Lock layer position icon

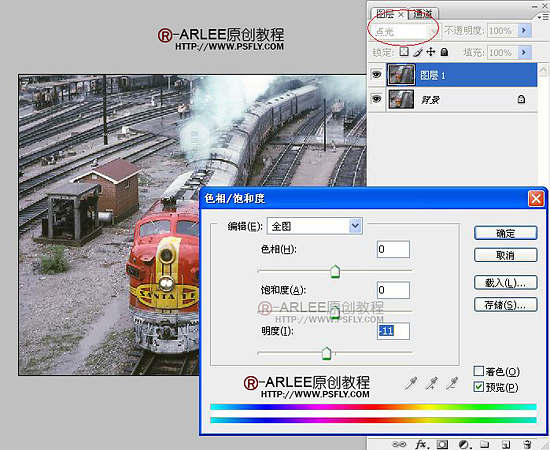pos(431,52)
